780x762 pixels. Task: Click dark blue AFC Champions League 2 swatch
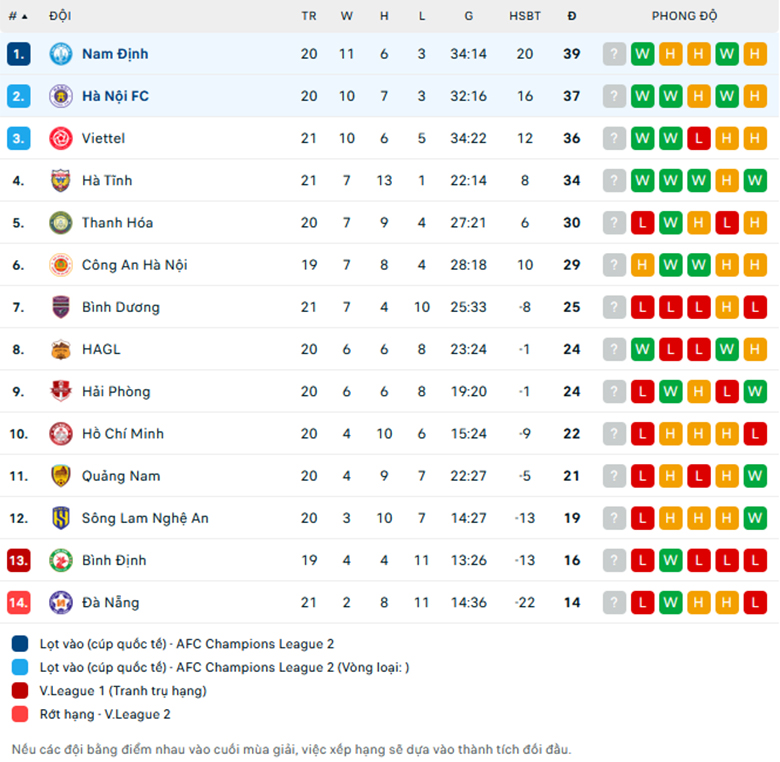tap(20, 644)
